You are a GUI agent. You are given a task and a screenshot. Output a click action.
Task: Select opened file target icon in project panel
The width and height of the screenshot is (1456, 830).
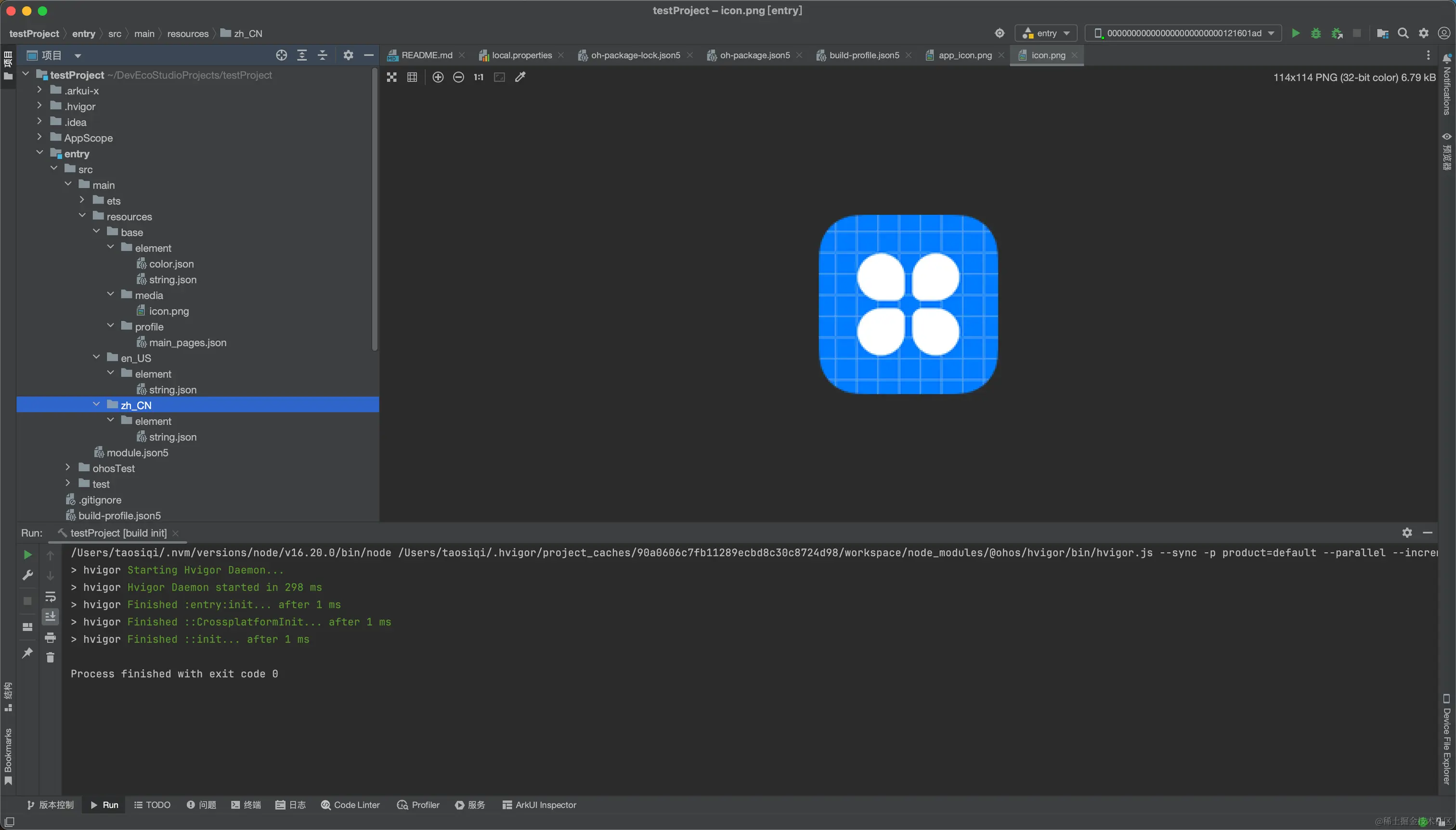282,55
